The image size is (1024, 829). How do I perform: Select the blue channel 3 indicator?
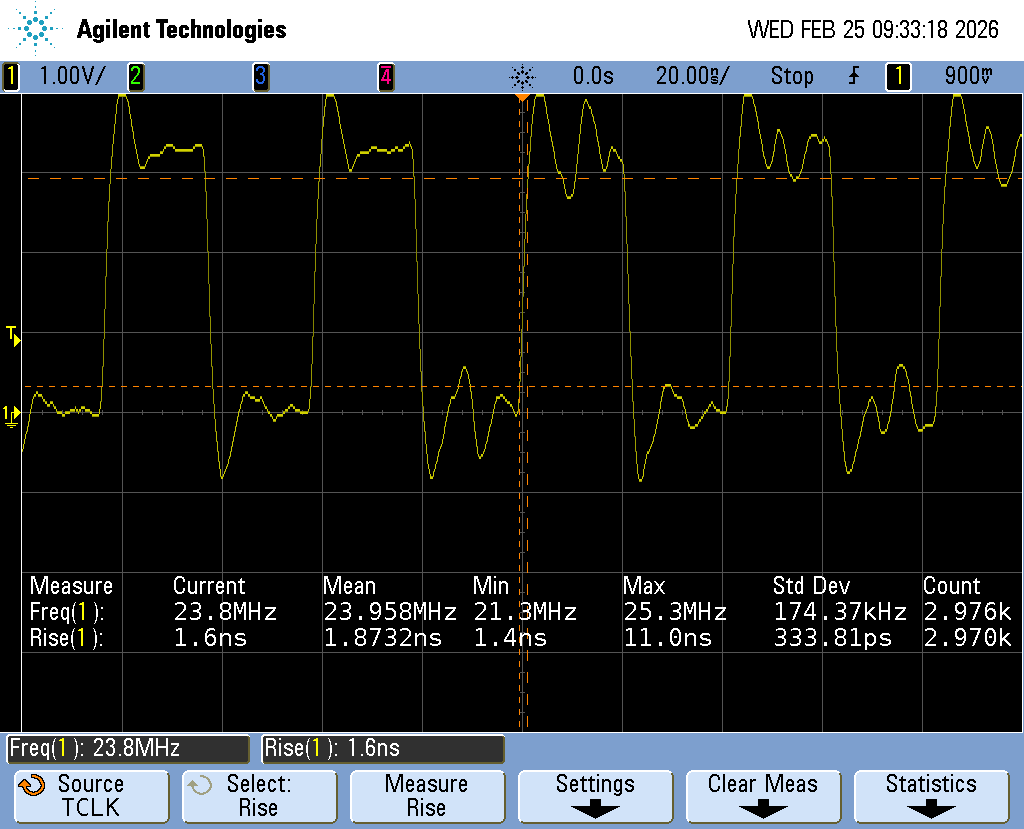click(x=260, y=76)
